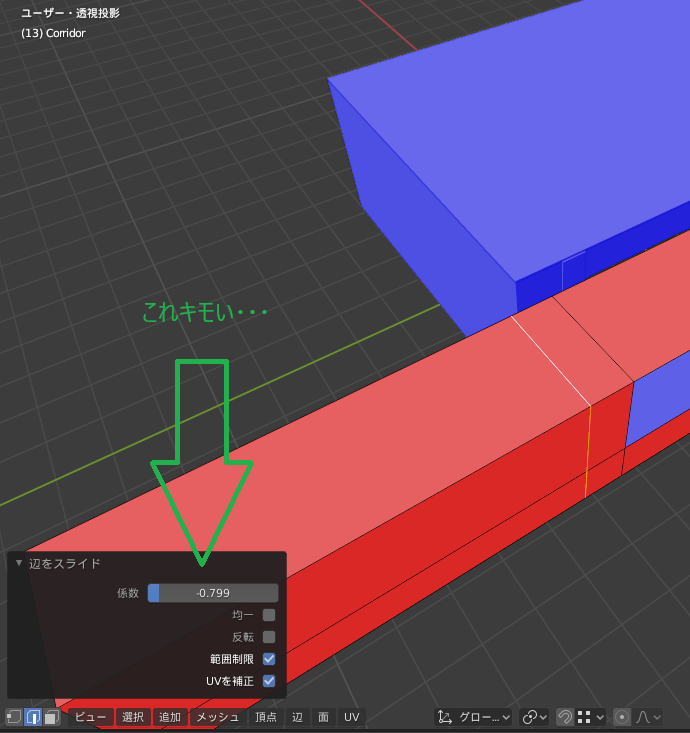Image resolution: width=690 pixels, height=733 pixels.
Task: Switch to vertex select mode
Action: [x=14, y=717]
